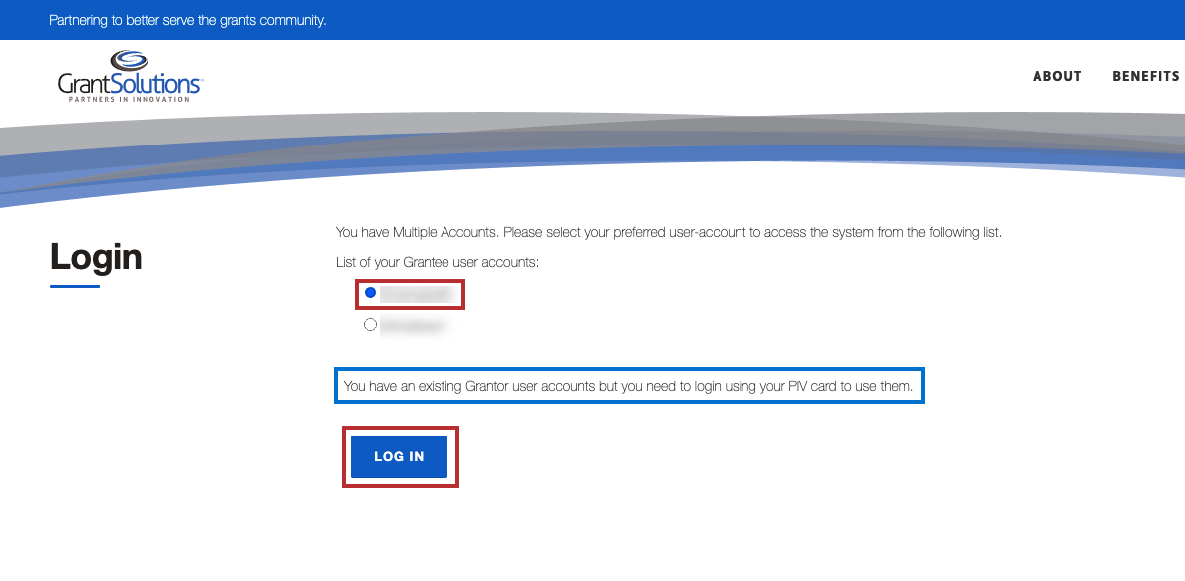Screen dimensions: 1185x581
Task: Select the second Grantee account radio button
Action: (371, 324)
